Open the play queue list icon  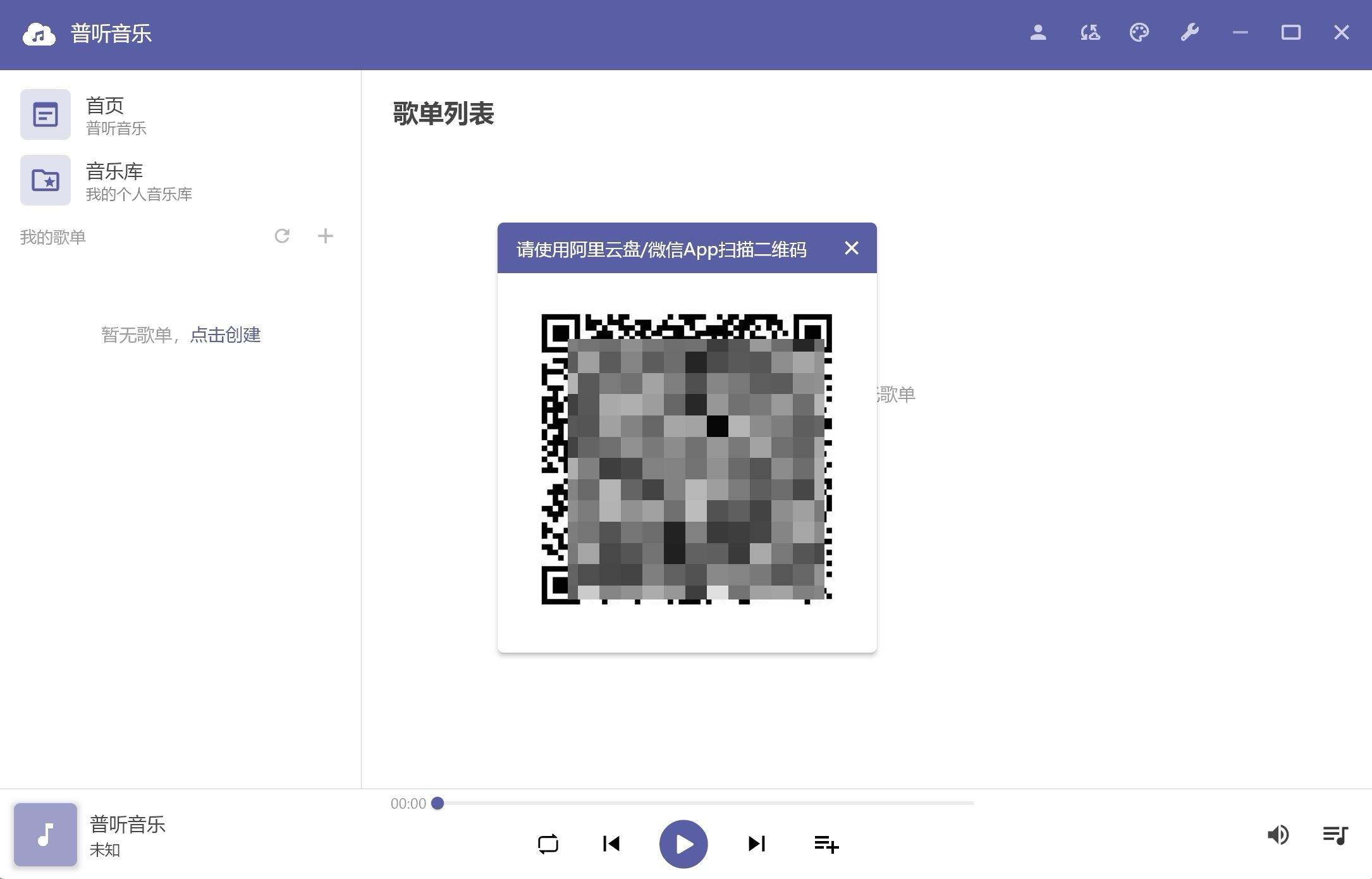1335,835
